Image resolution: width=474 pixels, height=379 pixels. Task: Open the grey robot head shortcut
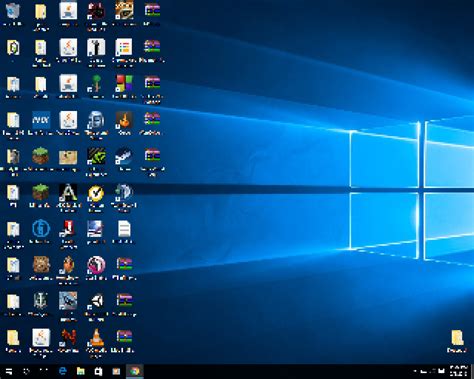point(96,120)
